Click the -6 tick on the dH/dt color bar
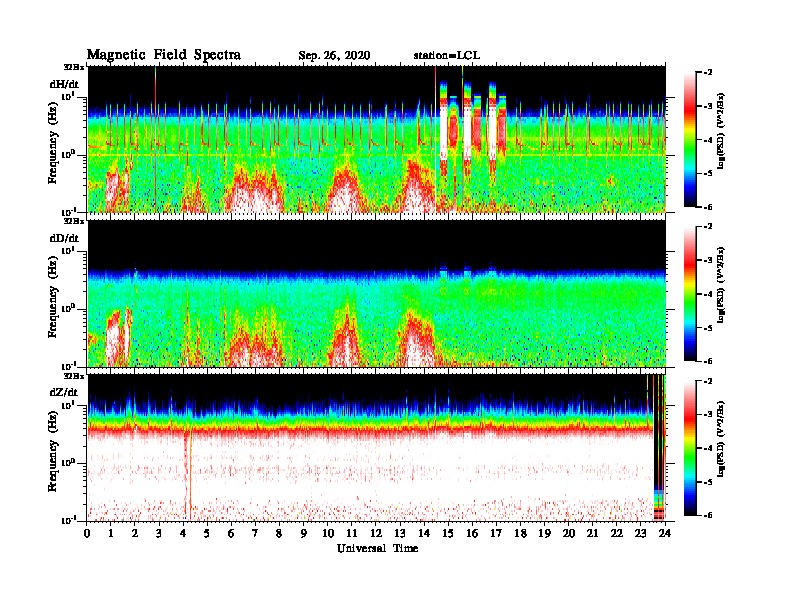Screen dimensions: 792x612 point(708,207)
